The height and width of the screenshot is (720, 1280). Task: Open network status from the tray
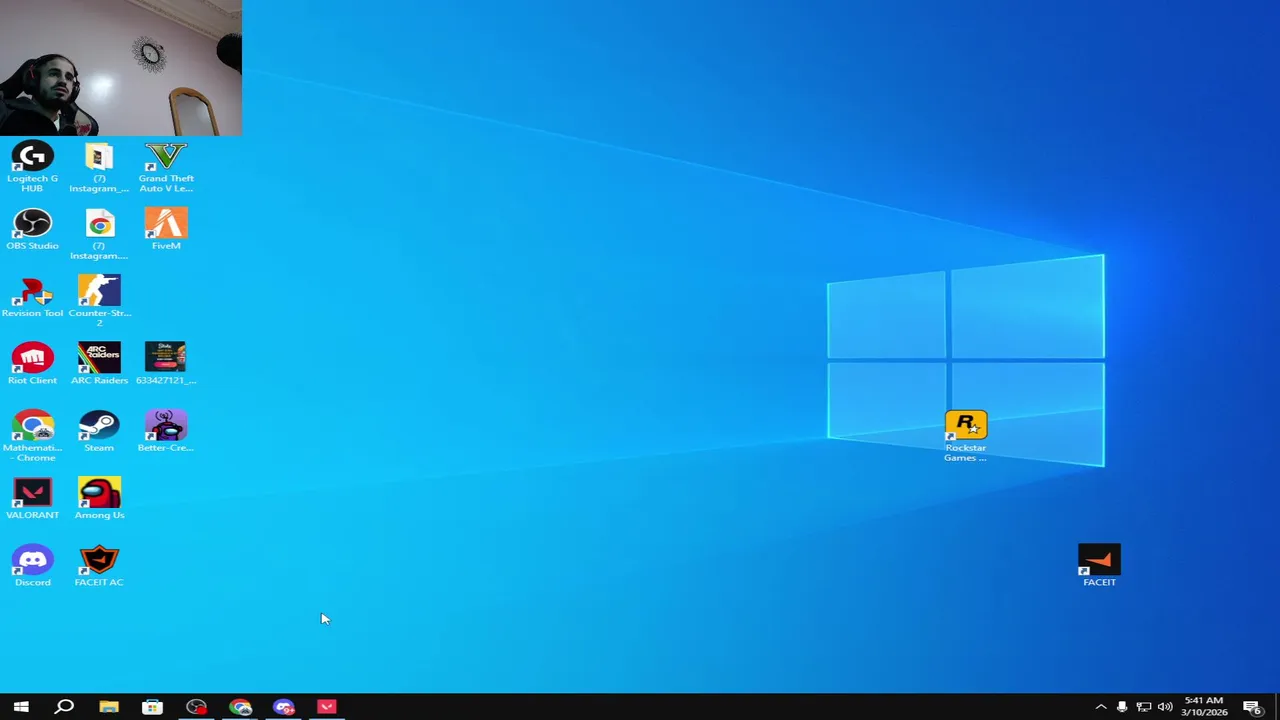coord(1144,707)
